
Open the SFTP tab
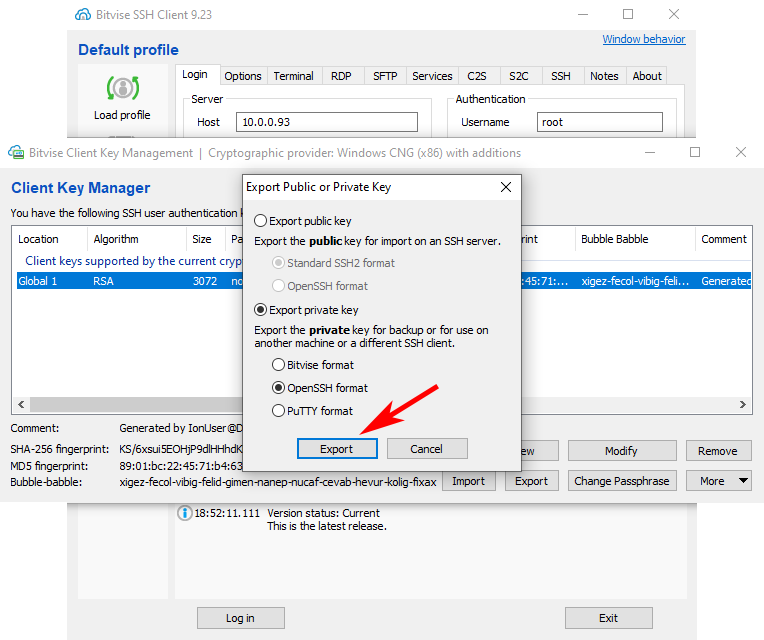click(385, 76)
